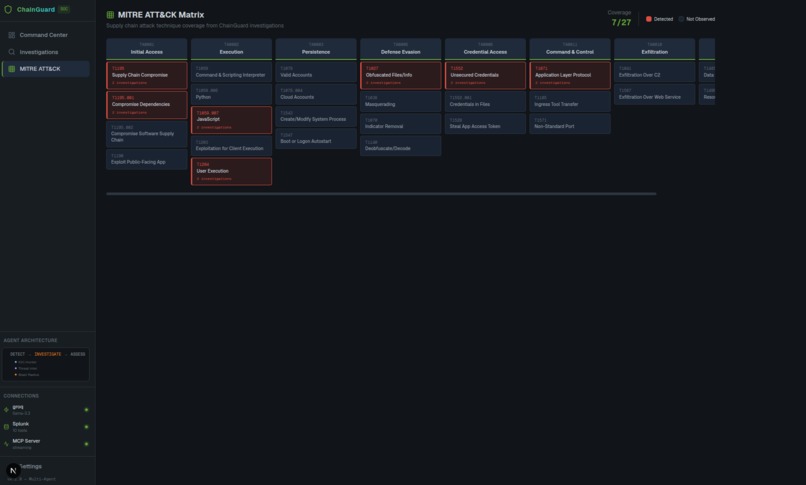Click the green status dot for groq
806x485 pixels.
pos(86,410)
